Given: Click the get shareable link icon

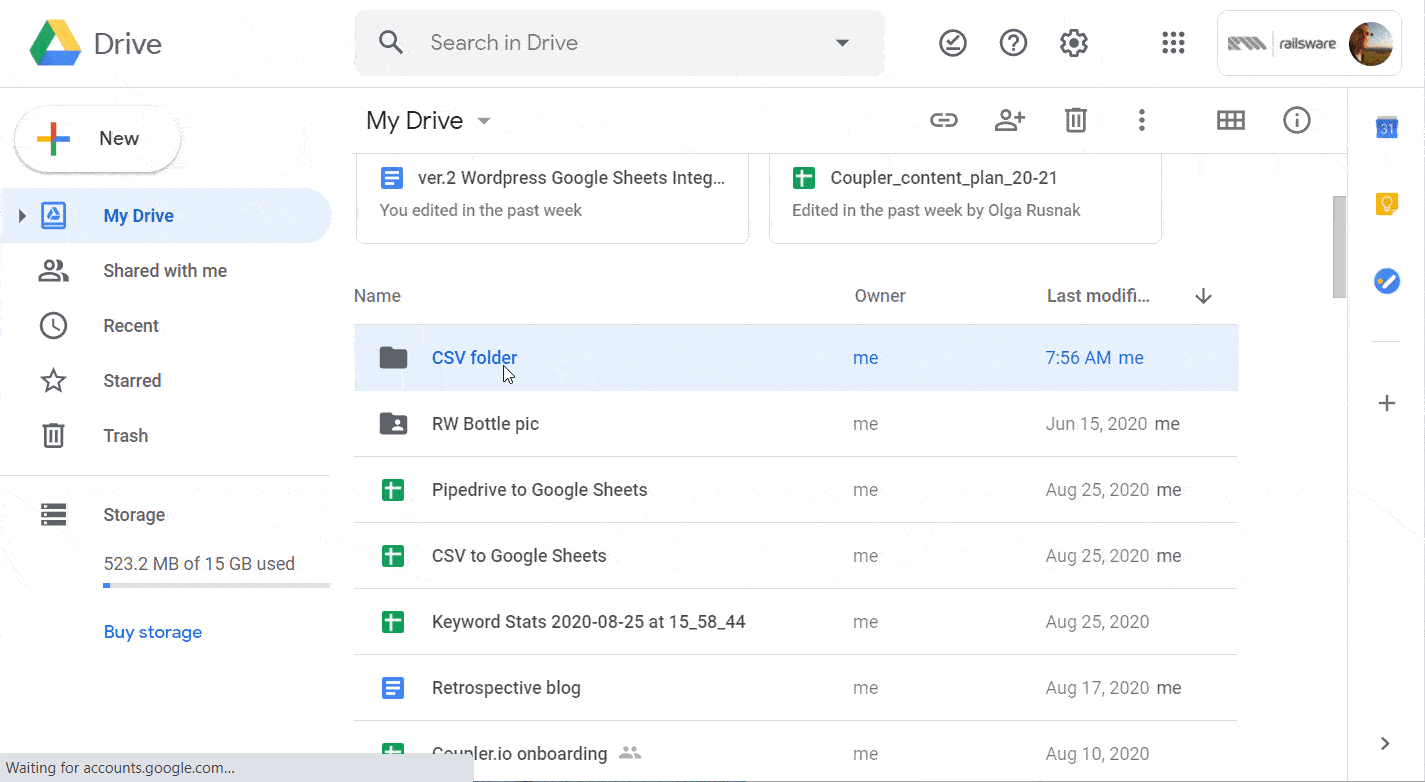Looking at the screenshot, I should 943,121.
